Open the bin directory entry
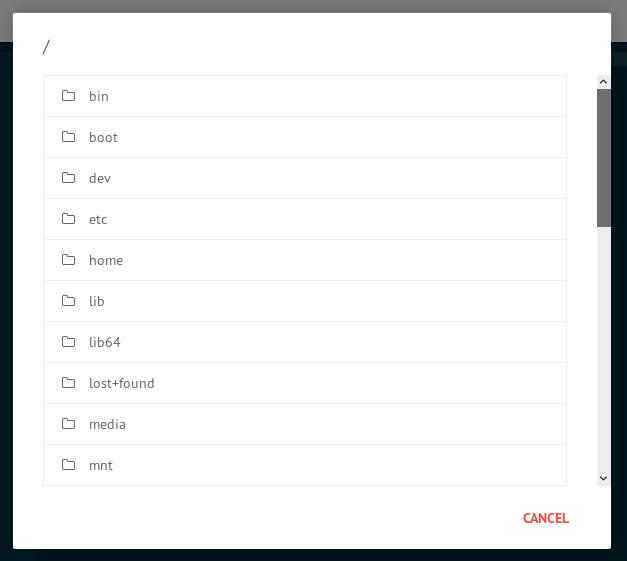The height and width of the screenshot is (561, 627). pyautogui.click(x=99, y=96)
